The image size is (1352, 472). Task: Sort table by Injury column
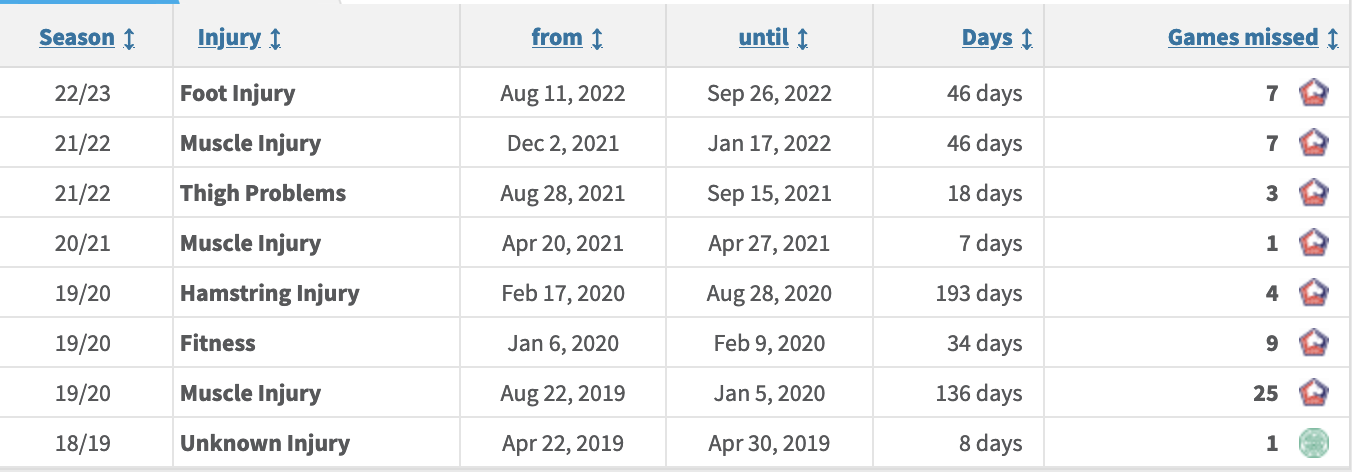(x=229, y=38)
